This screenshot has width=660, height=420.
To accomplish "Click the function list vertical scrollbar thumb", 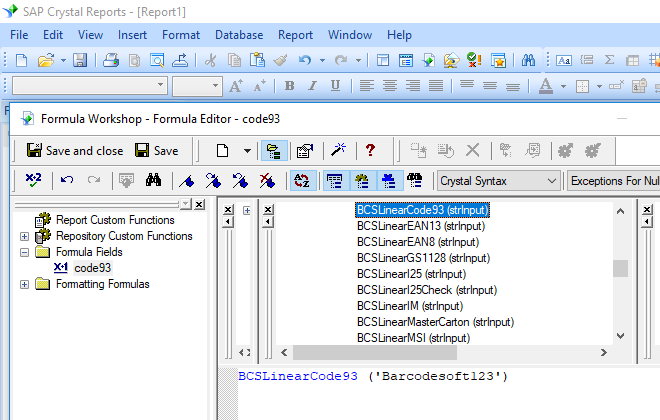I will tap(620, 268).
